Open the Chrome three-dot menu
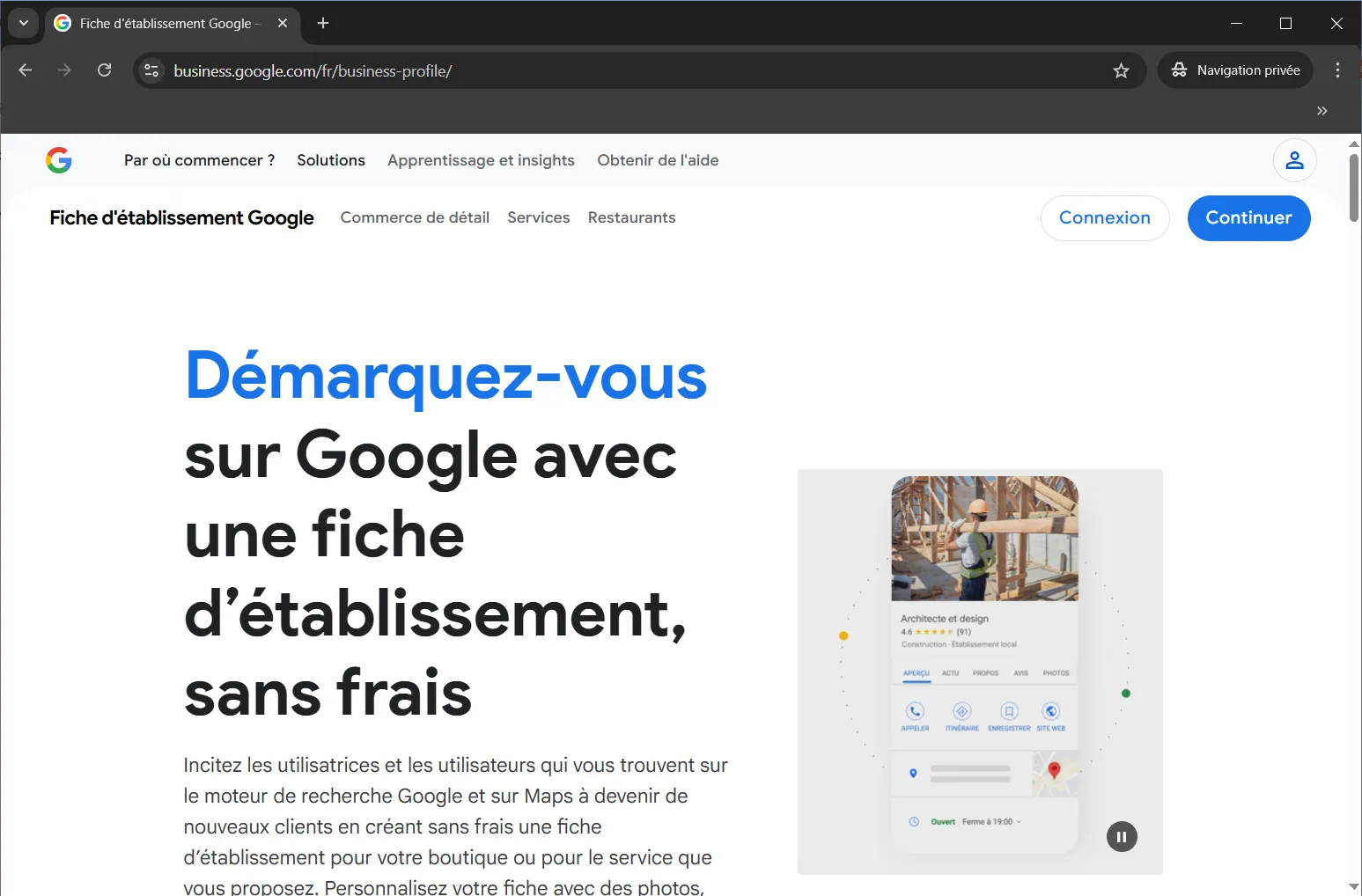Image resolution: width=1362 pixels, height=896 pixels. coord(1337,70)
